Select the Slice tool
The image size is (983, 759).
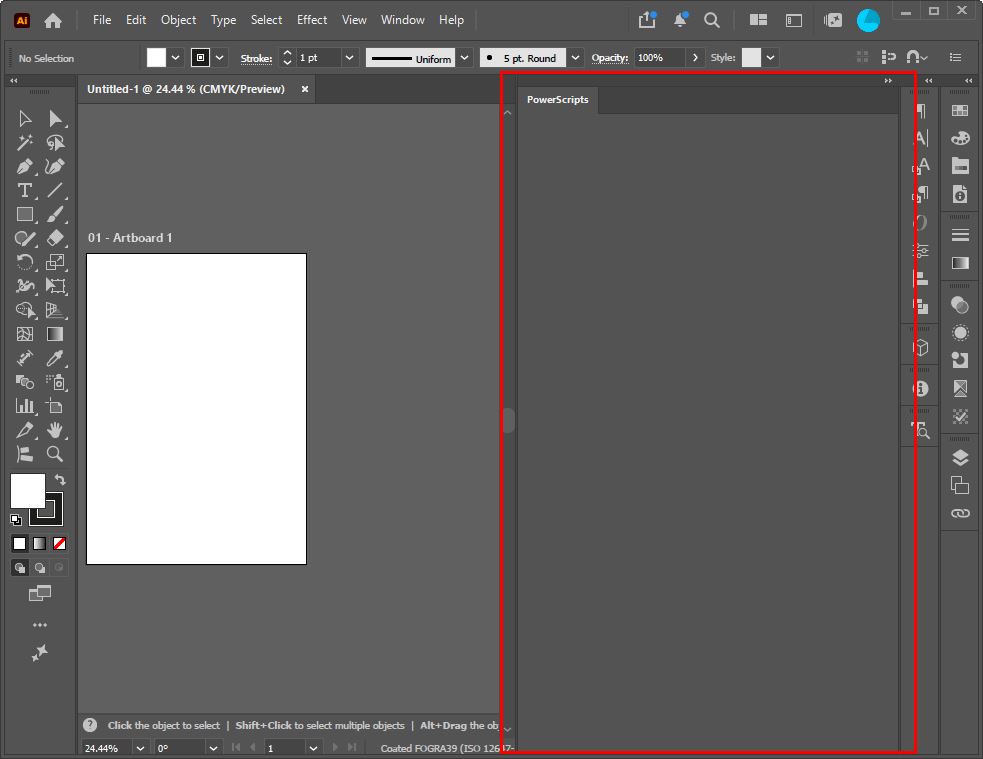(x=25, y=430)
